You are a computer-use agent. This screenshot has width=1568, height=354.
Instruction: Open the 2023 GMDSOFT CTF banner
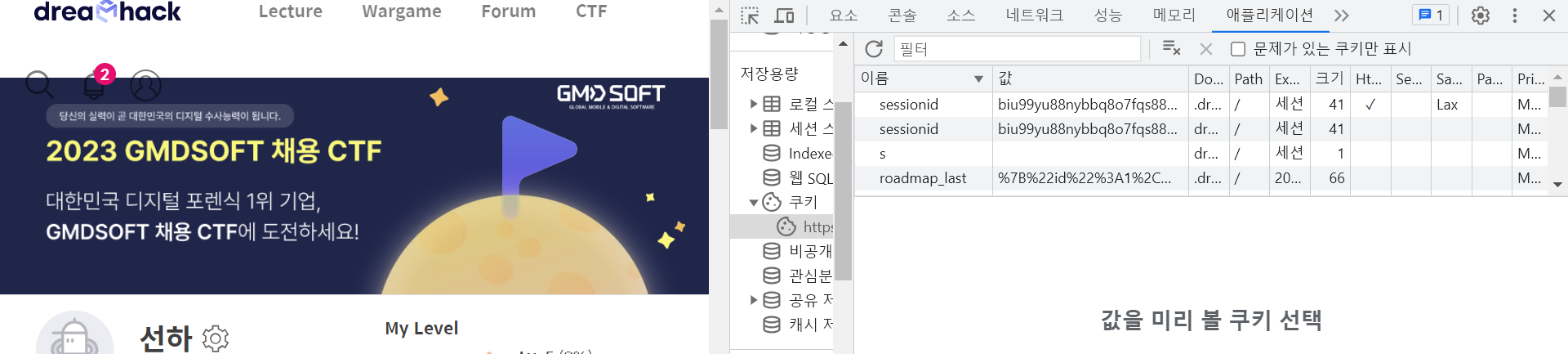tap(354, 186)
